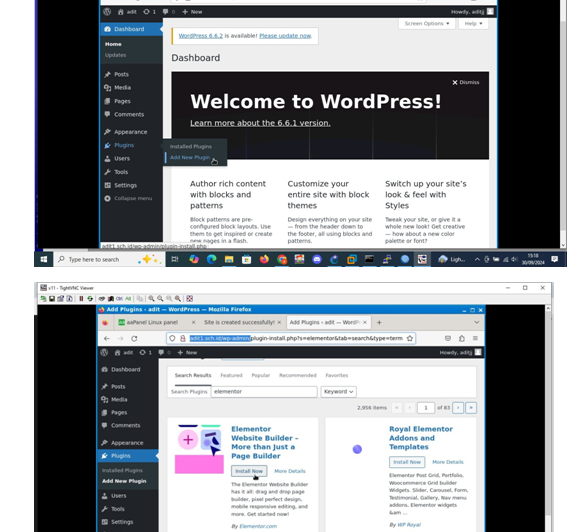Open Firefox from the Windows taskbar
This screenshot has height=532, width=586.
[264, 259]
